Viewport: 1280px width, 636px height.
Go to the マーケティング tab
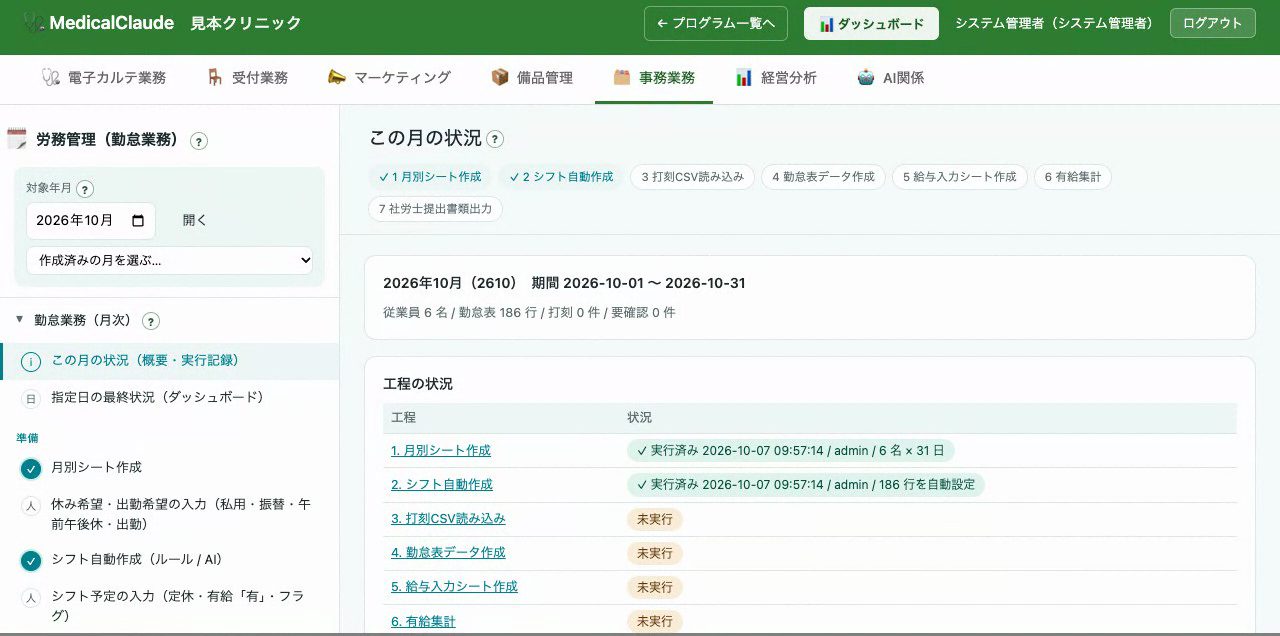point(389,78)
